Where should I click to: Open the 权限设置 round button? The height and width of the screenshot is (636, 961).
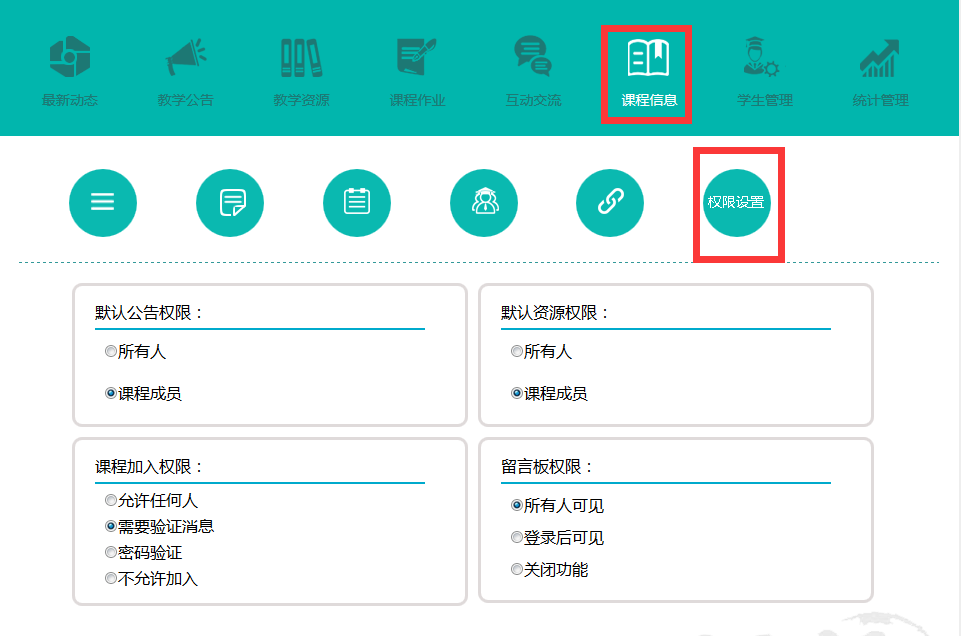click(x=737, y=203)
